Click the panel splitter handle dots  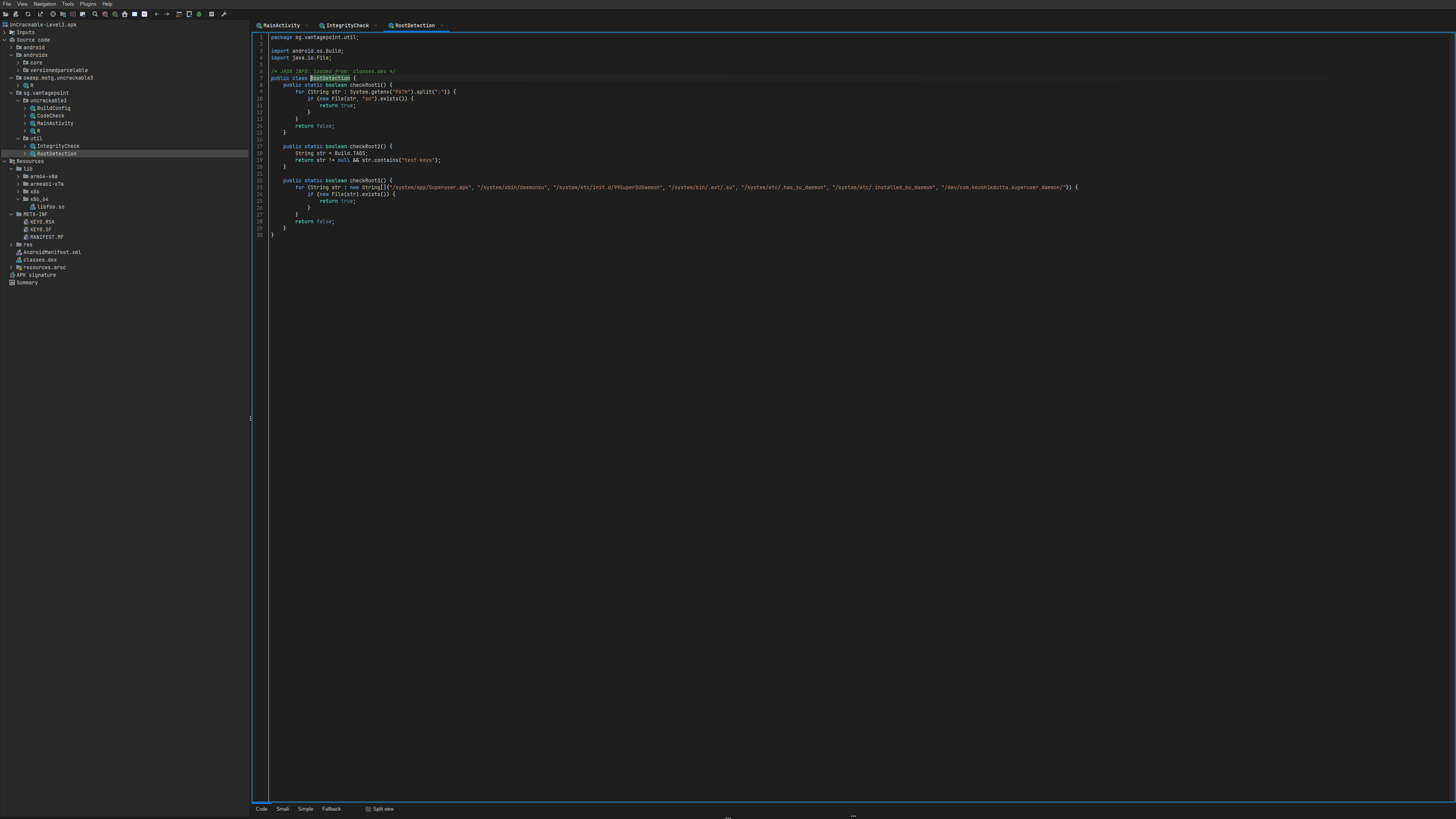pyautogui.click(x=250, y=418)
